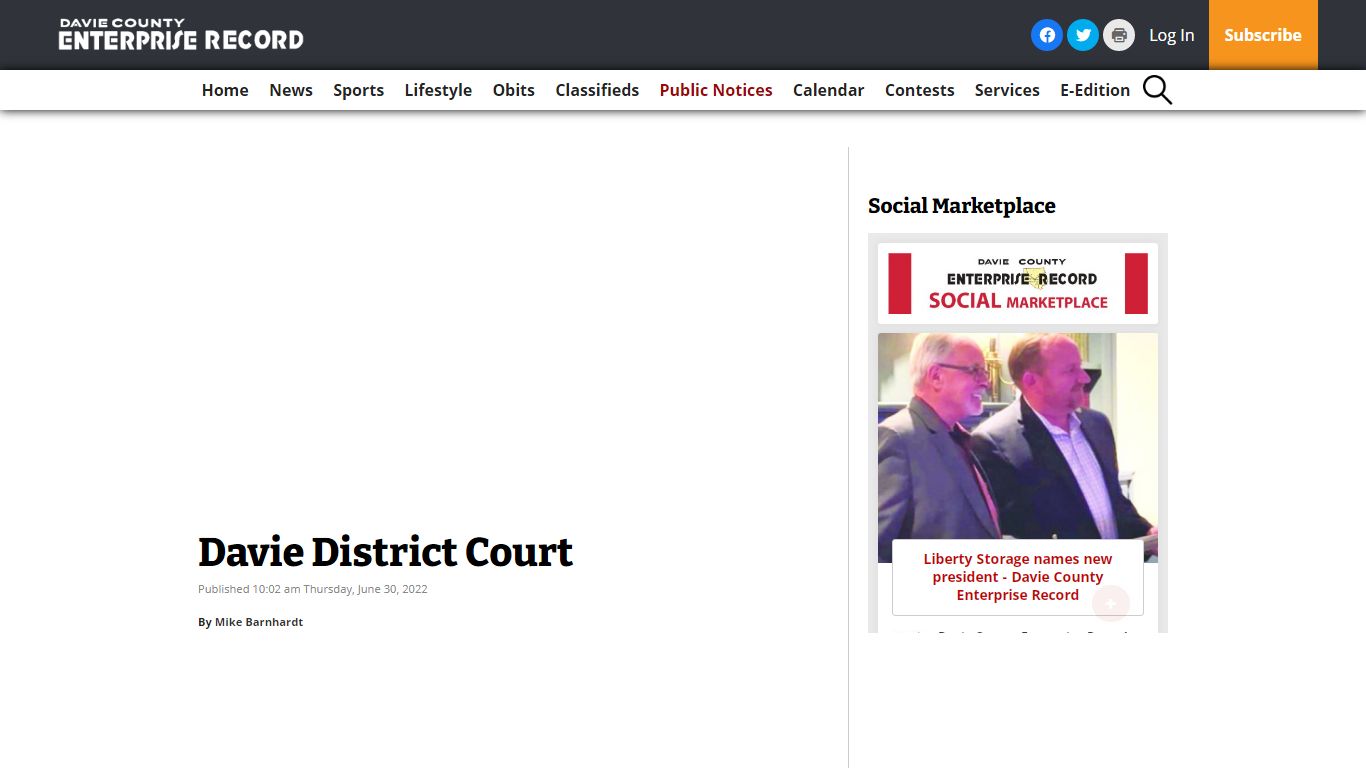Select the author name Mike Barnhardt
This screenshot has height=768, width=1366.
click(259, 622)
